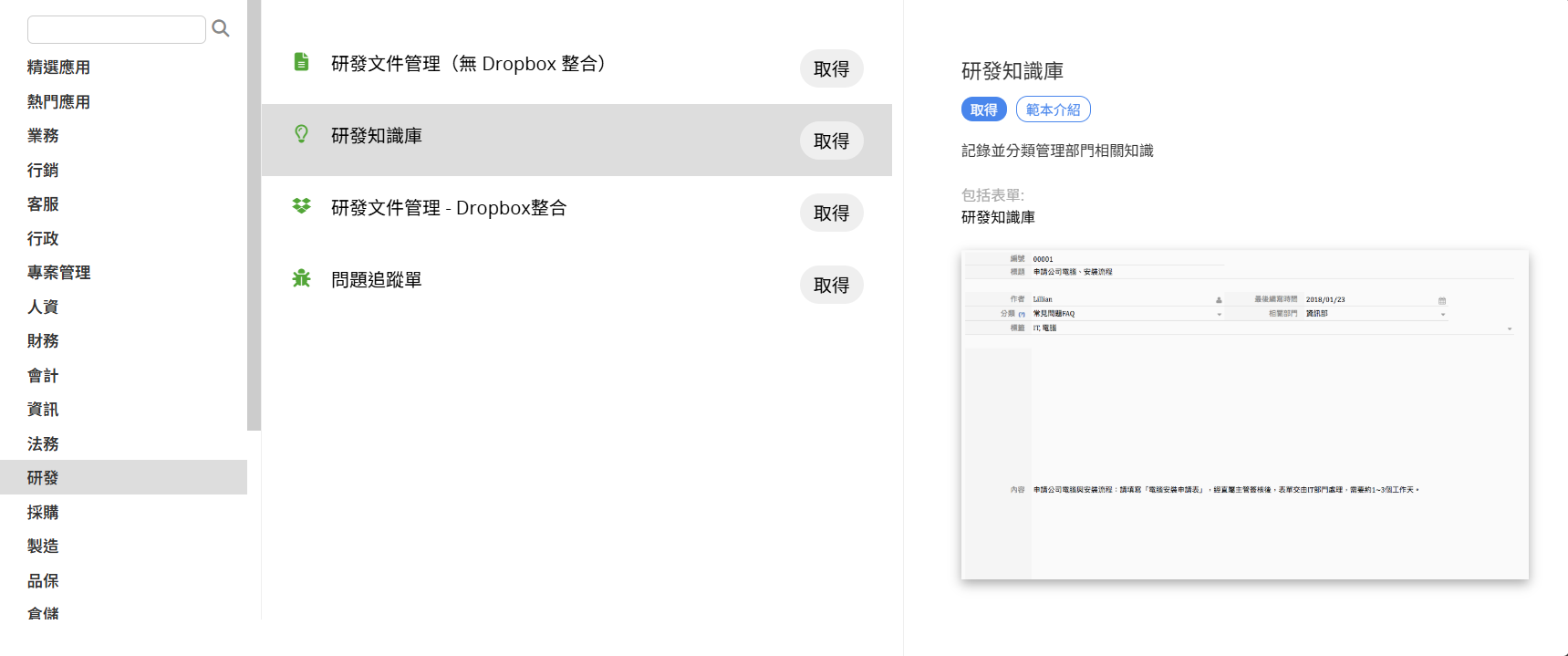Open the 範本介紹 link

coord(1053,109)
